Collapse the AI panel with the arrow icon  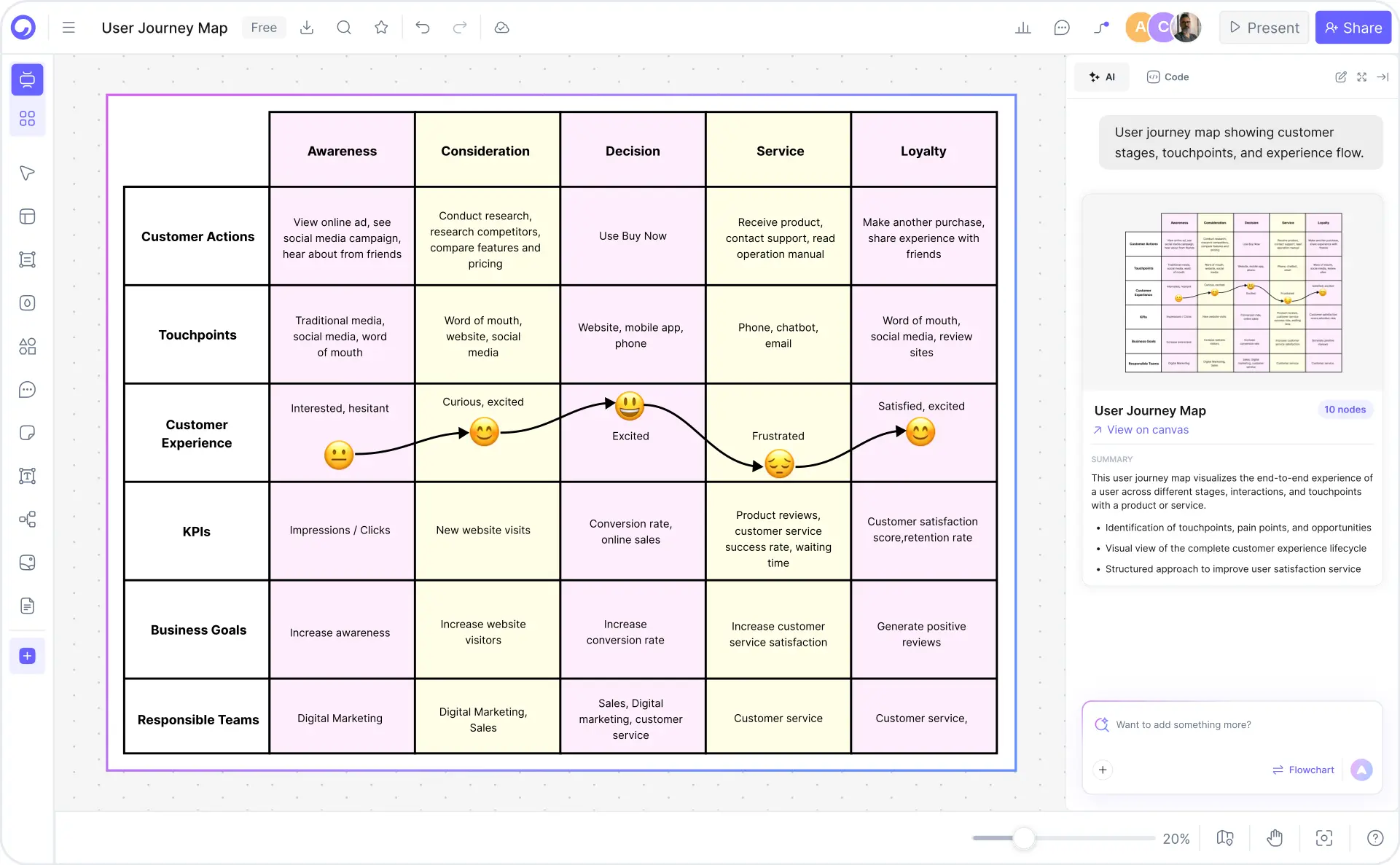pyautogui.click(x=1383, y=77)
